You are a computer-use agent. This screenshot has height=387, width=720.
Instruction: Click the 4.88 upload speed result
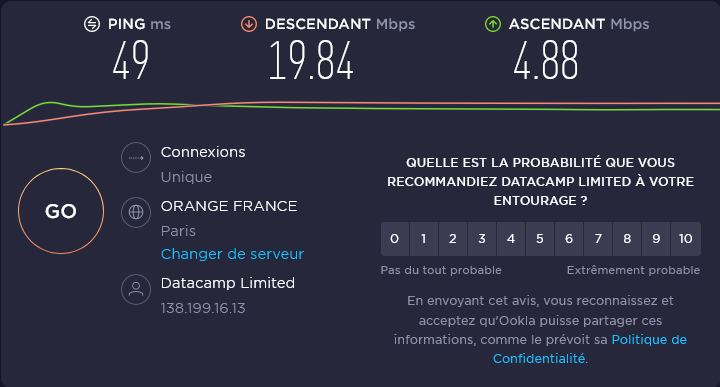click(x=546, y=61)
